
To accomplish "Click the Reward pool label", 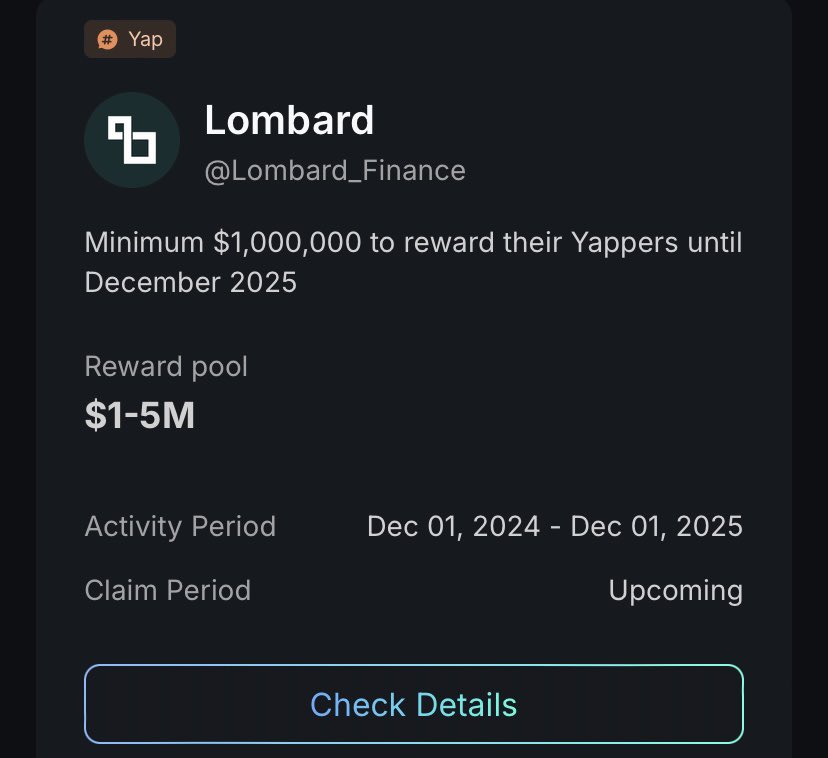I will 166,367.
